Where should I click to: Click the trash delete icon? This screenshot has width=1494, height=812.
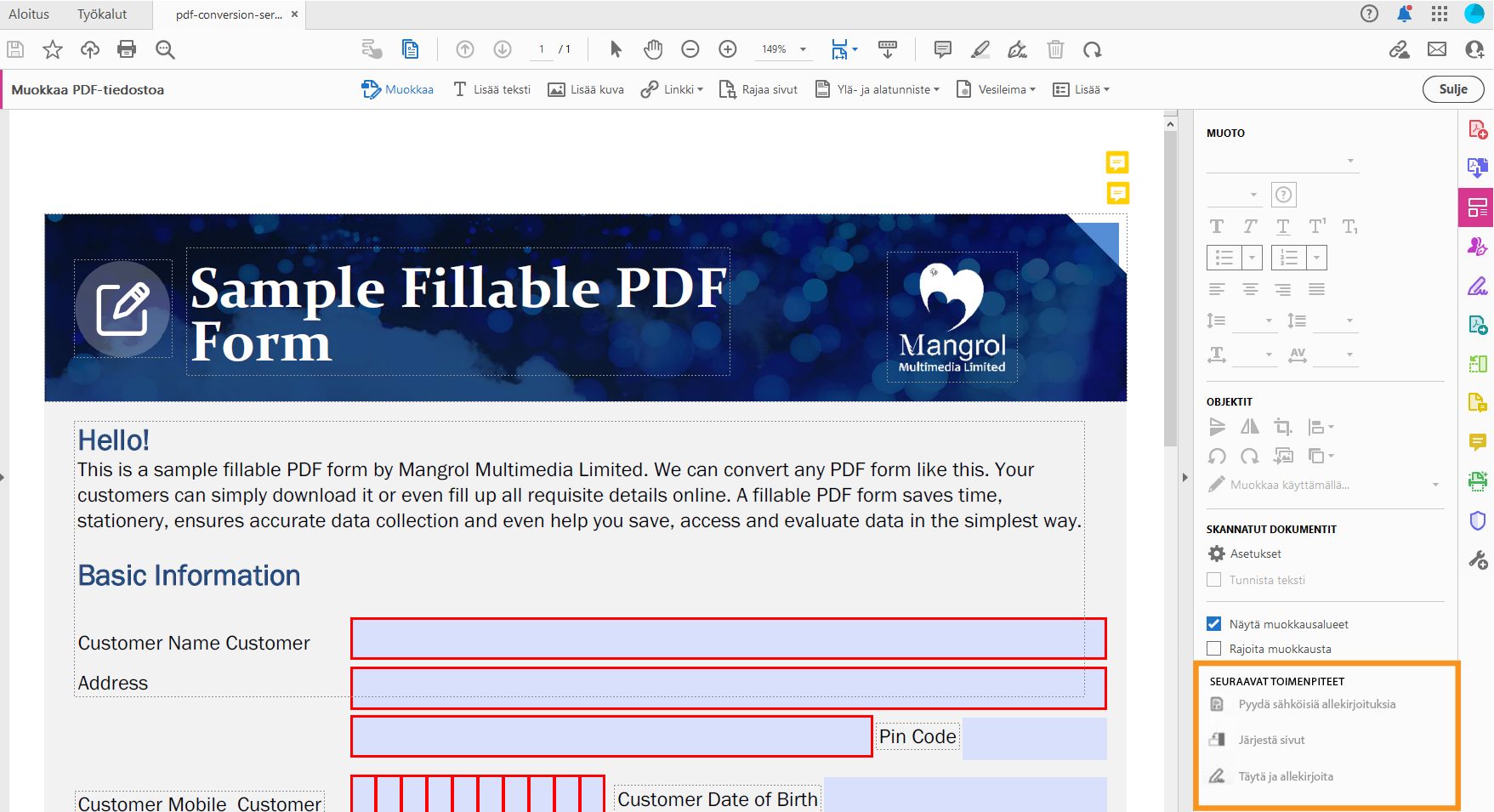click(x=1055, y=49)
